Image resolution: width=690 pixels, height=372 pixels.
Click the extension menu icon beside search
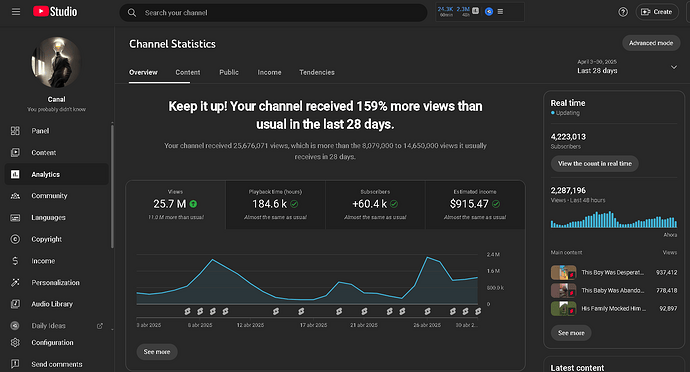pos(500,11)
